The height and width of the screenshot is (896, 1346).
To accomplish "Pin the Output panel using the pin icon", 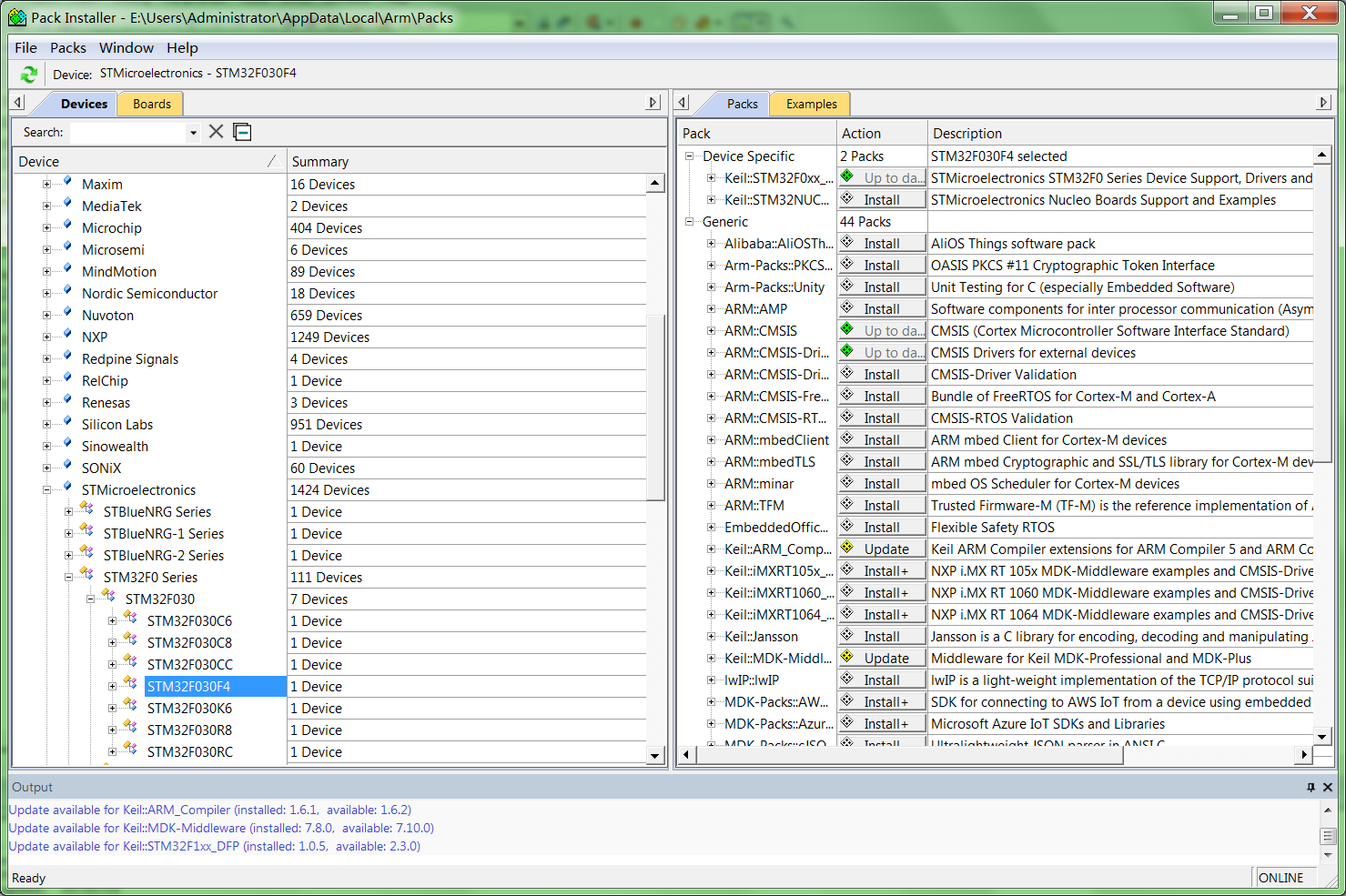I will tap(1311, 787).
